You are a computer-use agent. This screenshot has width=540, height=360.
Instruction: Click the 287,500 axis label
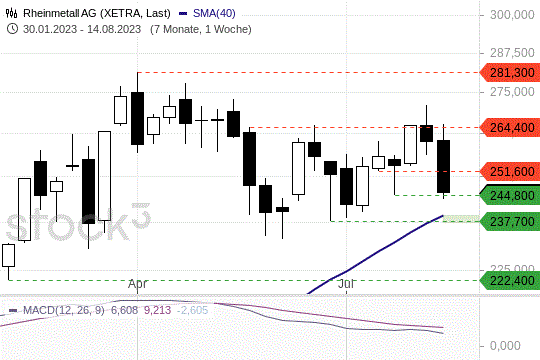point(512,53)
